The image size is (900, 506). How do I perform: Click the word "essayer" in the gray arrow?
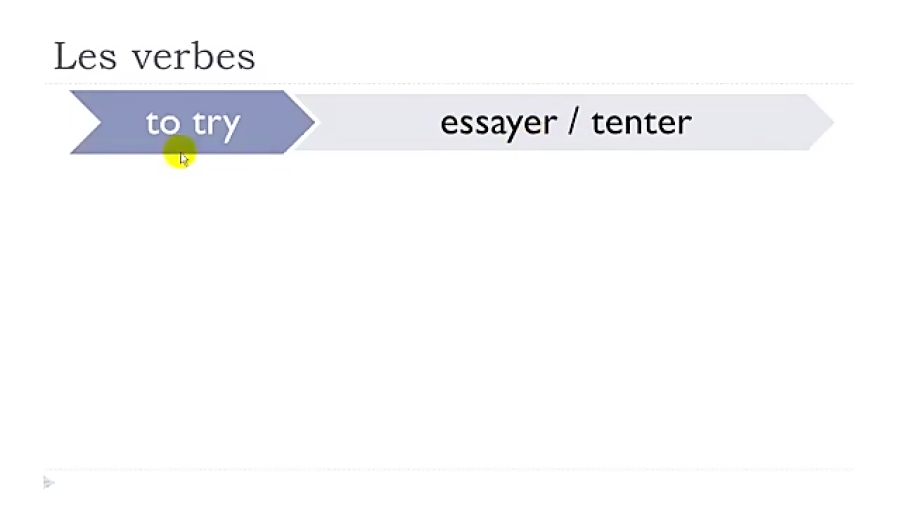[x=498, y=123]
